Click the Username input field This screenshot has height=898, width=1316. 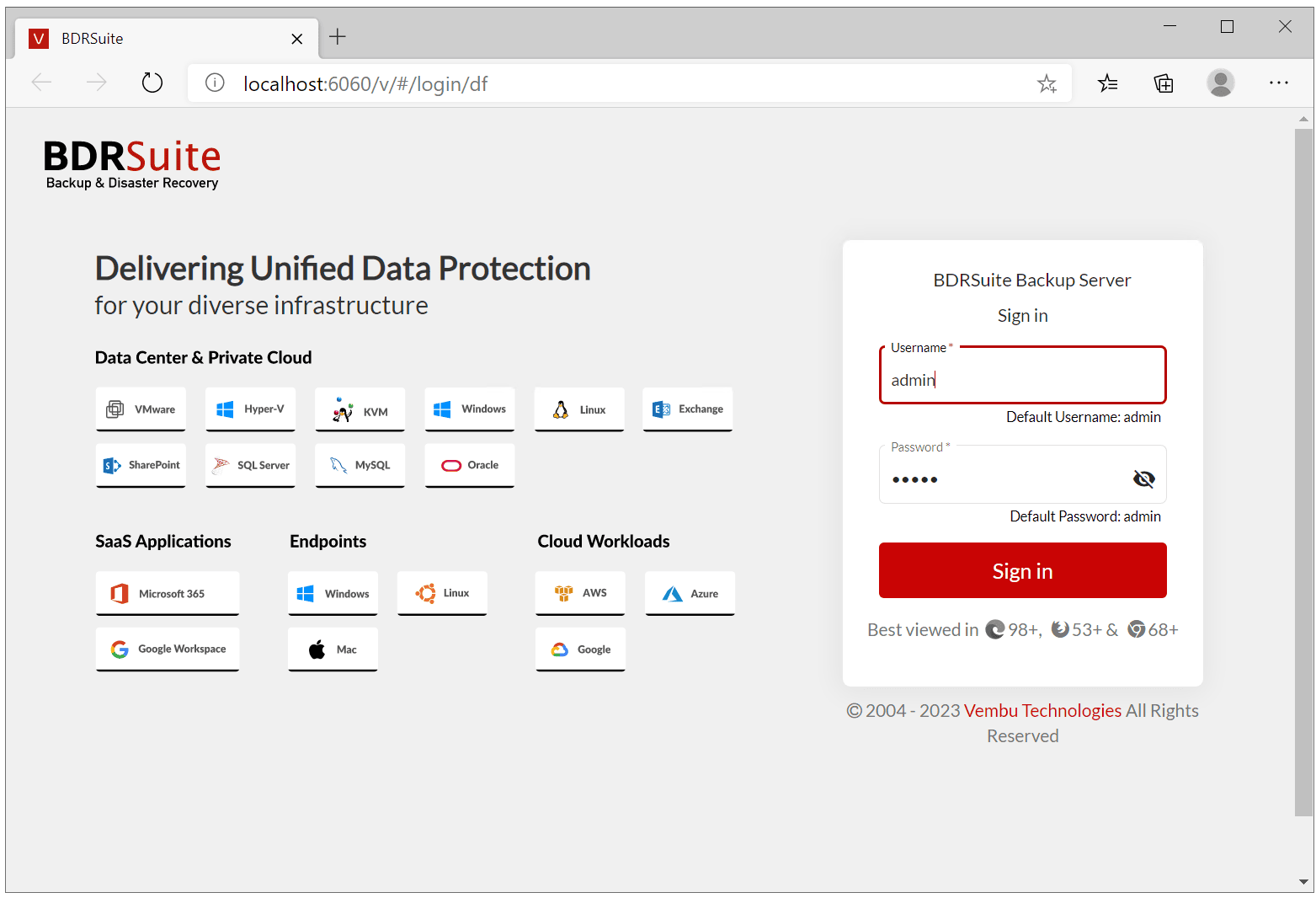1023,376
